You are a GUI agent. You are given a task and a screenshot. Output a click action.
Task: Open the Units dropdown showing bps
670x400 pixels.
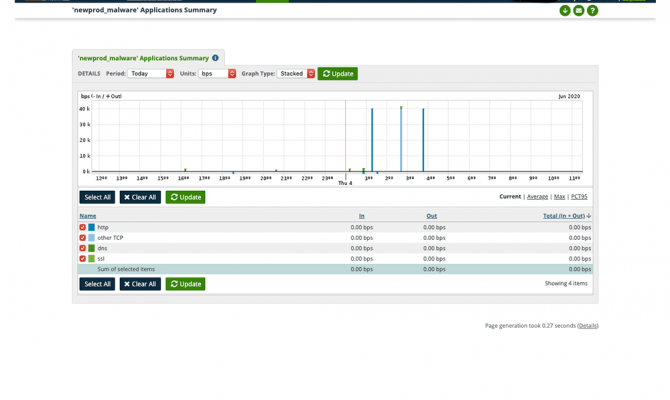point(217,74)
